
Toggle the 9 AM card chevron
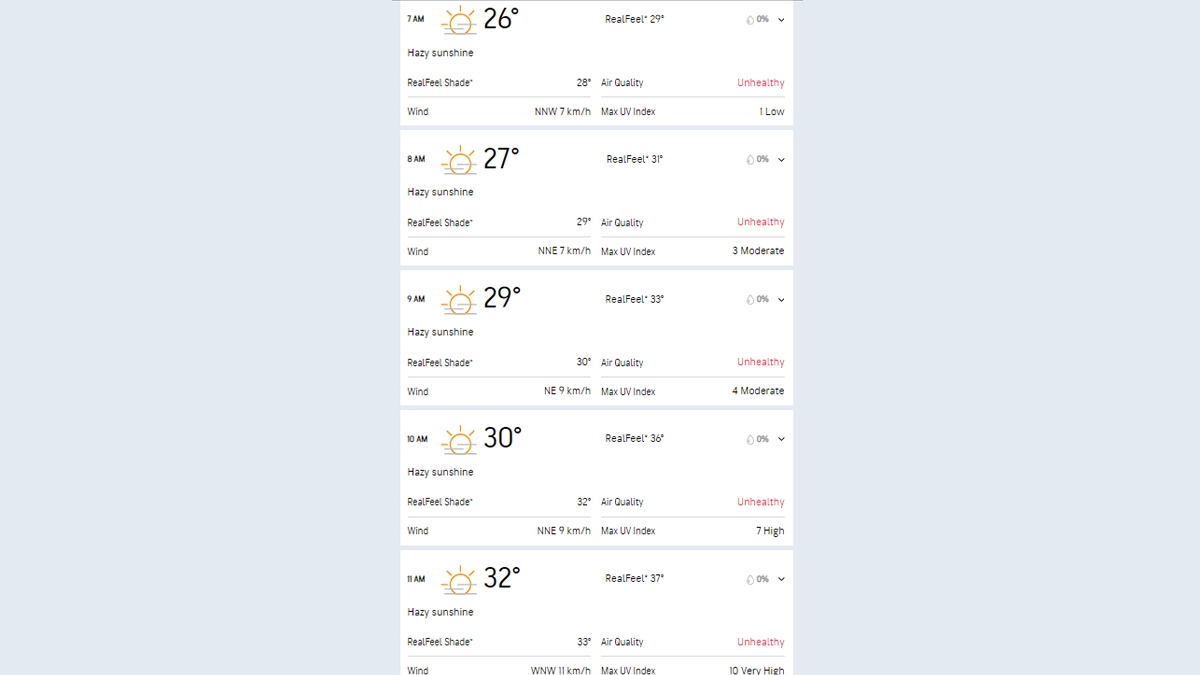pyautogui.click(x=781, y=300)
